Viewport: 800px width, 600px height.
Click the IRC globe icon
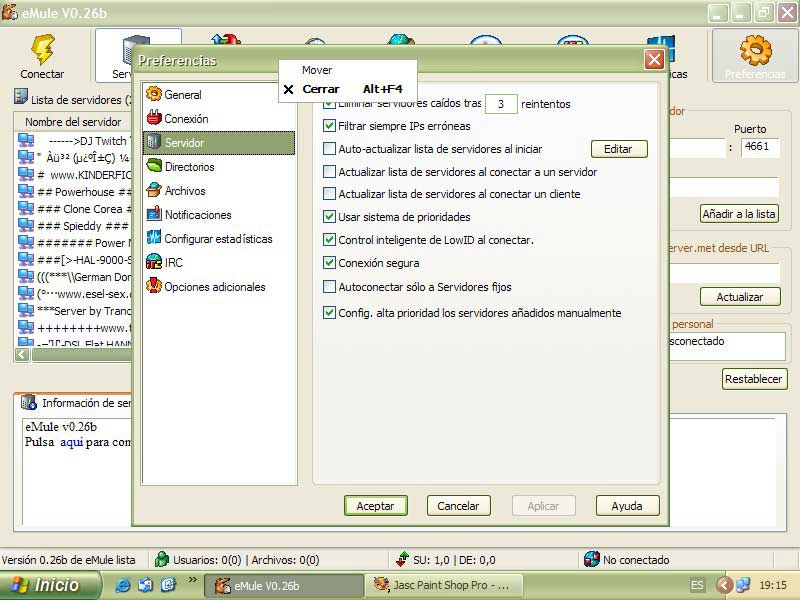[x=154, y=262]
